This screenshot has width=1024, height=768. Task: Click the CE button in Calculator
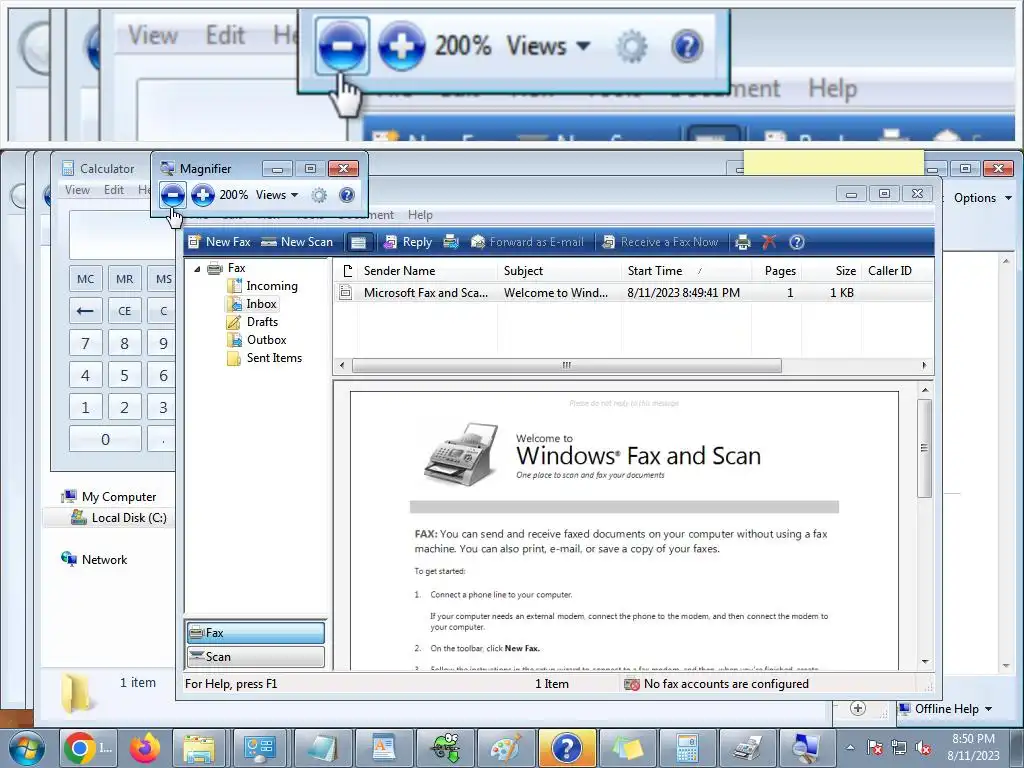click(x=124, y=311)
